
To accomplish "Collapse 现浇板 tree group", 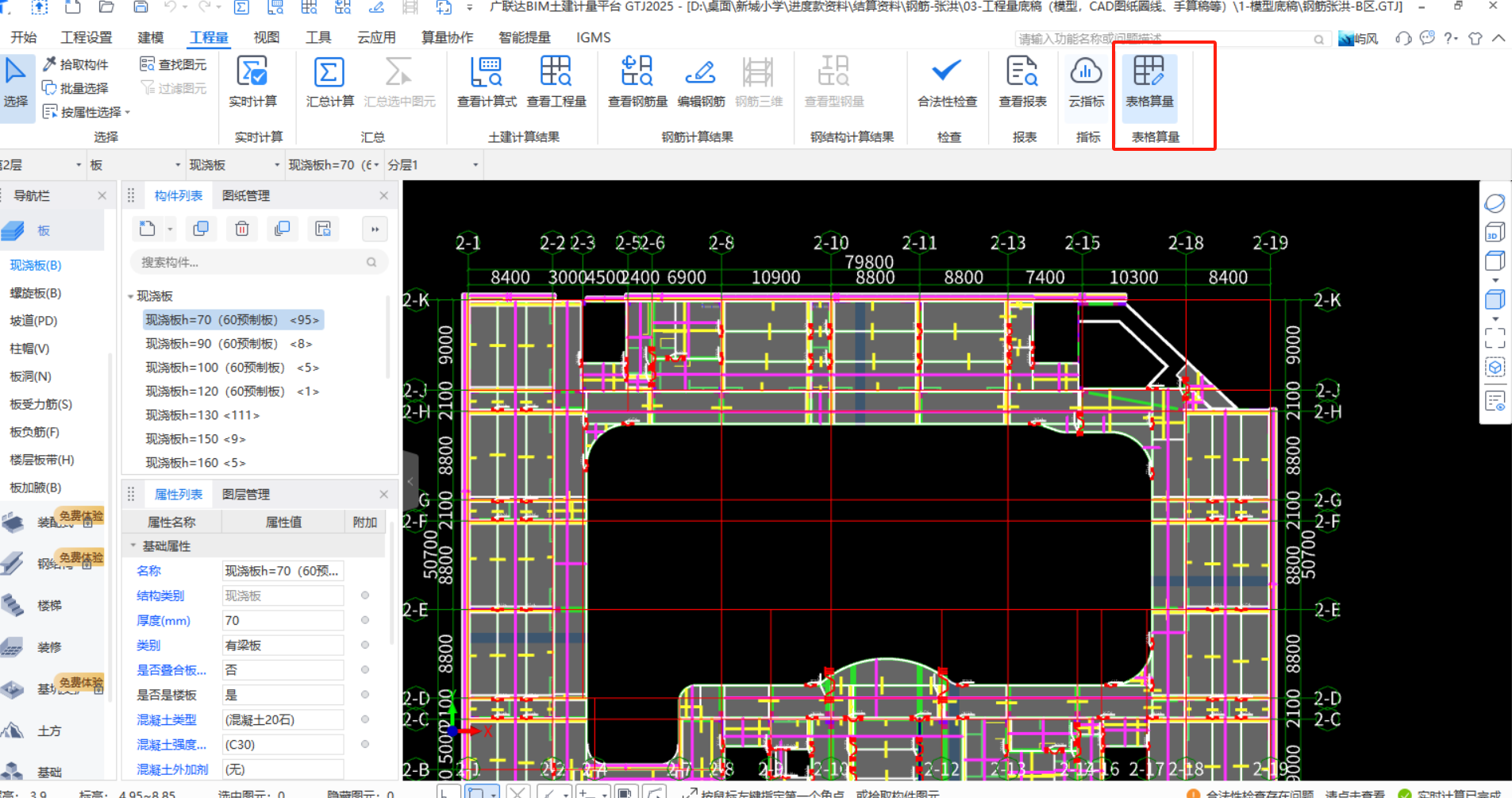I will 131,296.
